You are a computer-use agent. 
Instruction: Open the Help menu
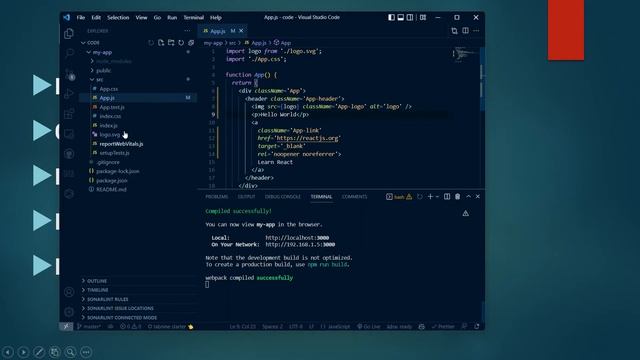point(216,18)
